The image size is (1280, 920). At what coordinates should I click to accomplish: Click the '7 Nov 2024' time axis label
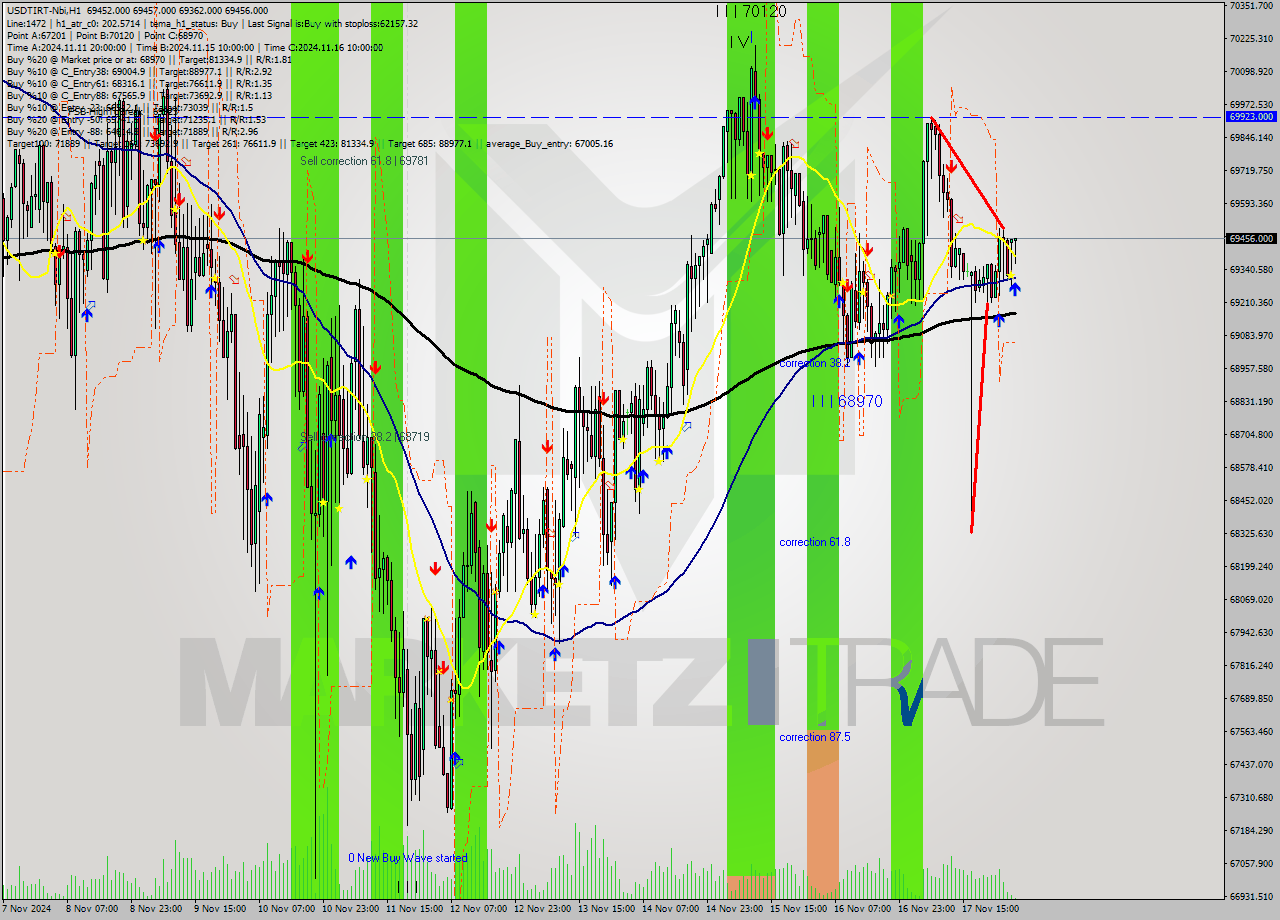click(x=24, y=910)
